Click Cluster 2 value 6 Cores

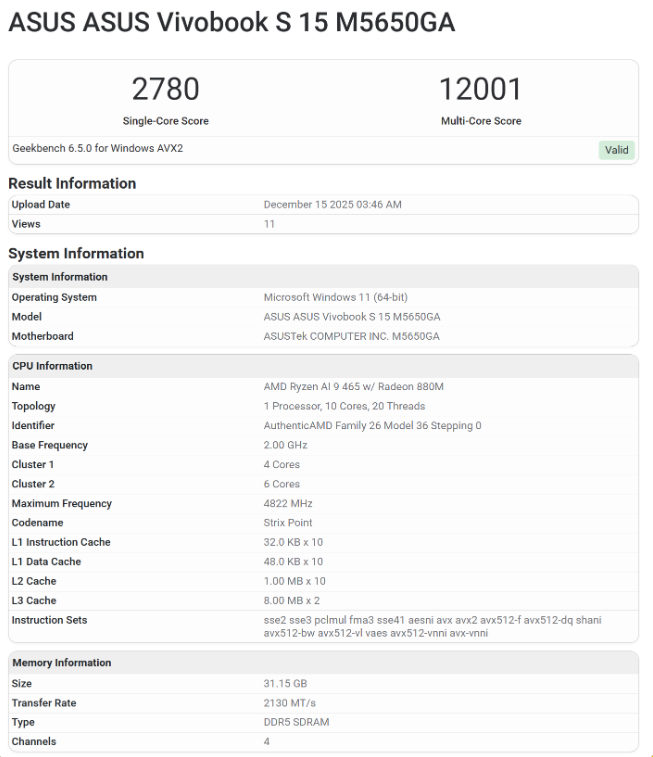[281, 484]
